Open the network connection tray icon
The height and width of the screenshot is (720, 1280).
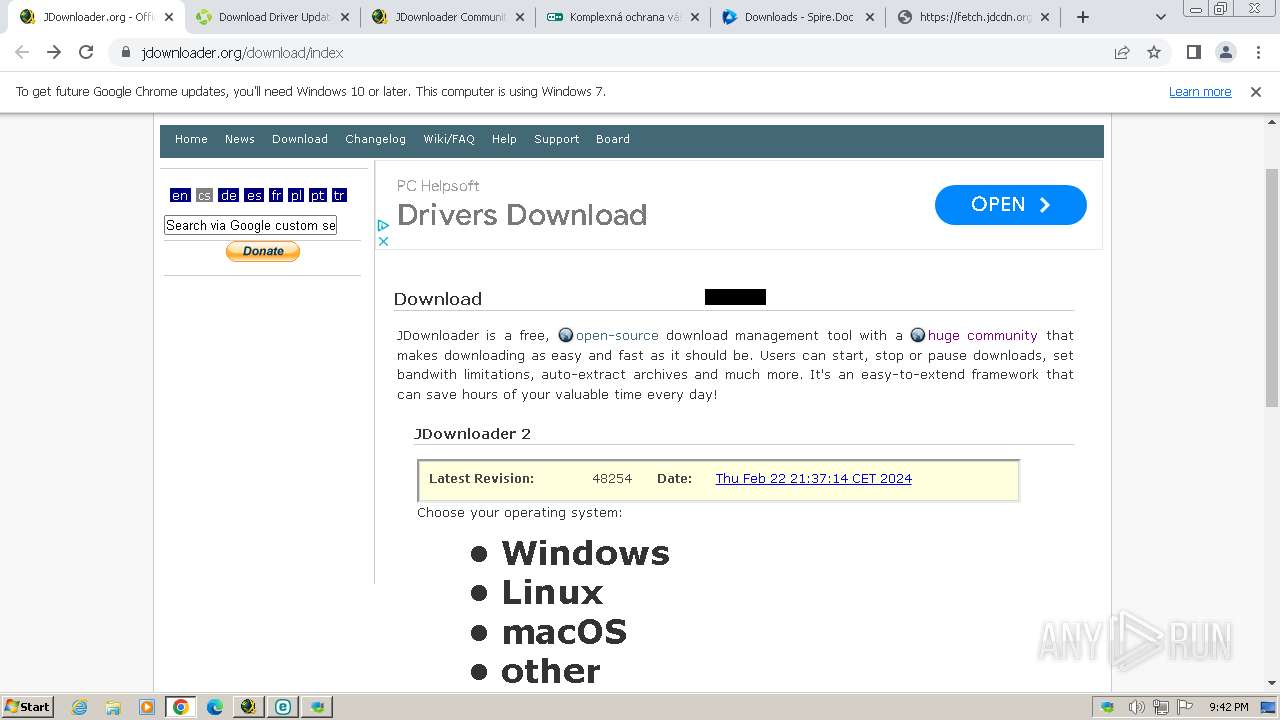(1160, 707)
